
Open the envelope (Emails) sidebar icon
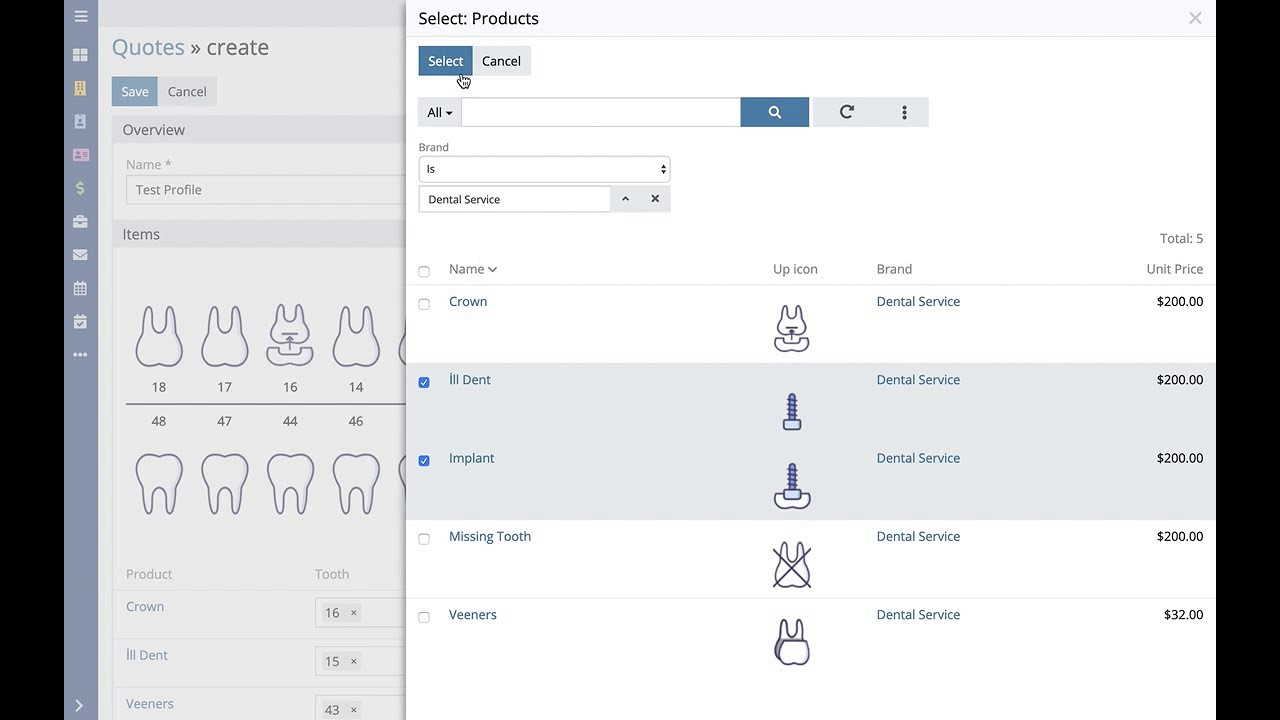click(x=81, y=255)
